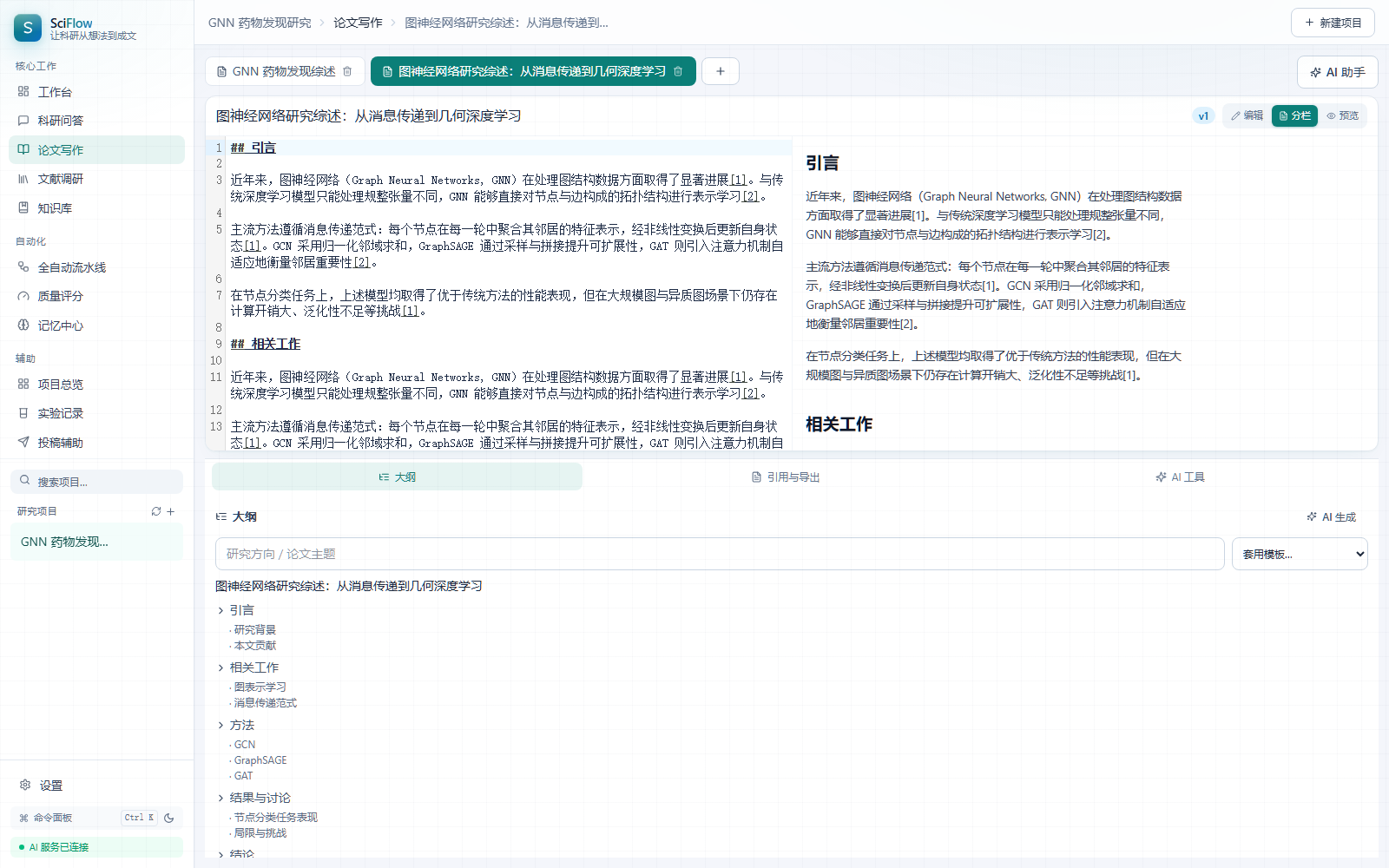Open 质量评分 page
The height and width of the screenshot is (868, 1389).
click(x=96, y=296)
